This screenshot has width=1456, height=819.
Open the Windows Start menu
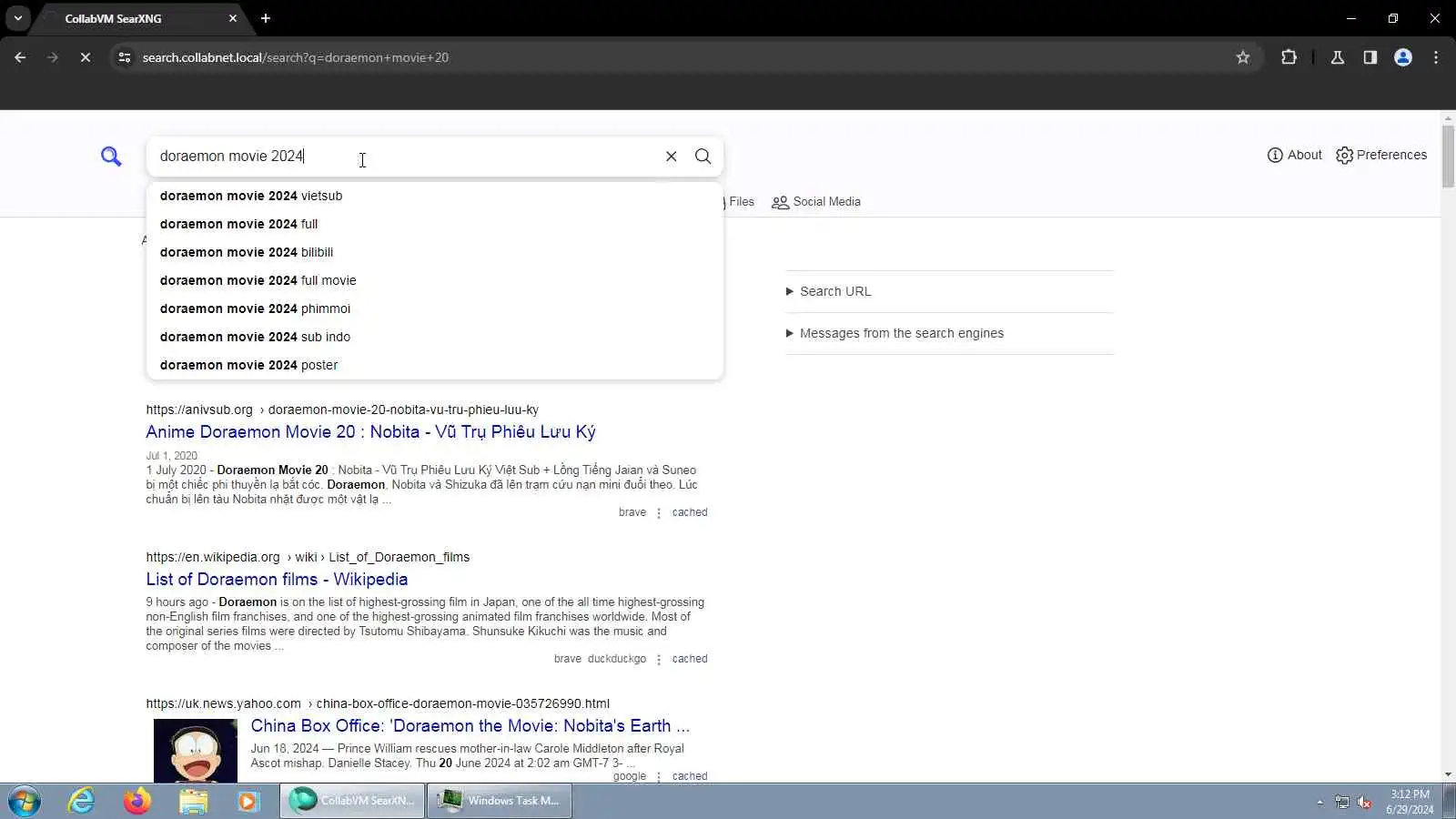point(25,801)
